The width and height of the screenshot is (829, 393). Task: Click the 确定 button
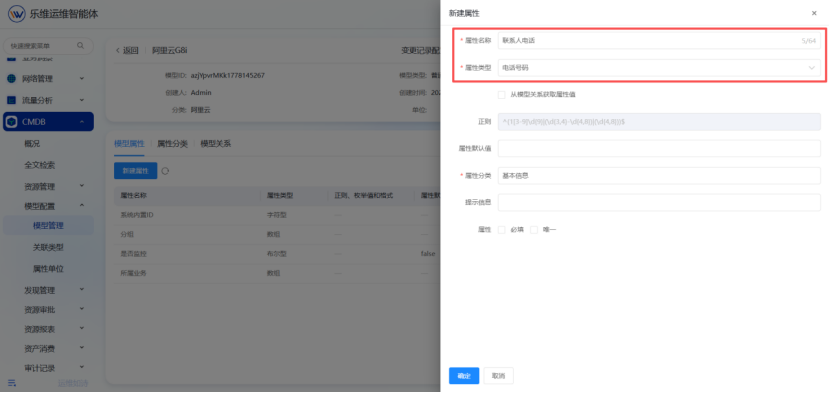pos(464,376)
